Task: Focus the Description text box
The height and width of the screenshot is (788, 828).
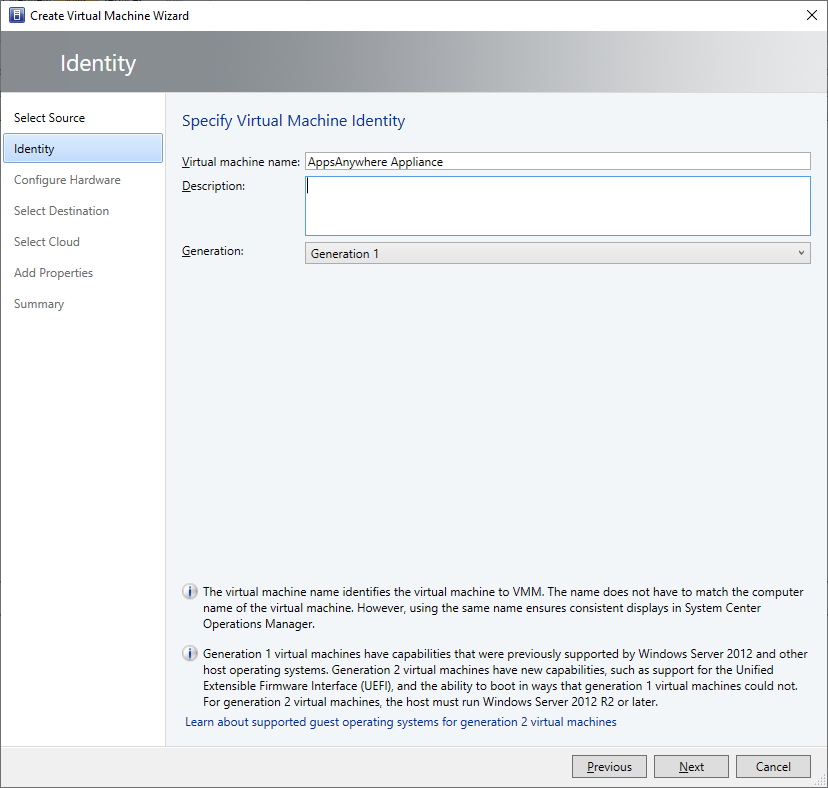Action: pos(557,205)
